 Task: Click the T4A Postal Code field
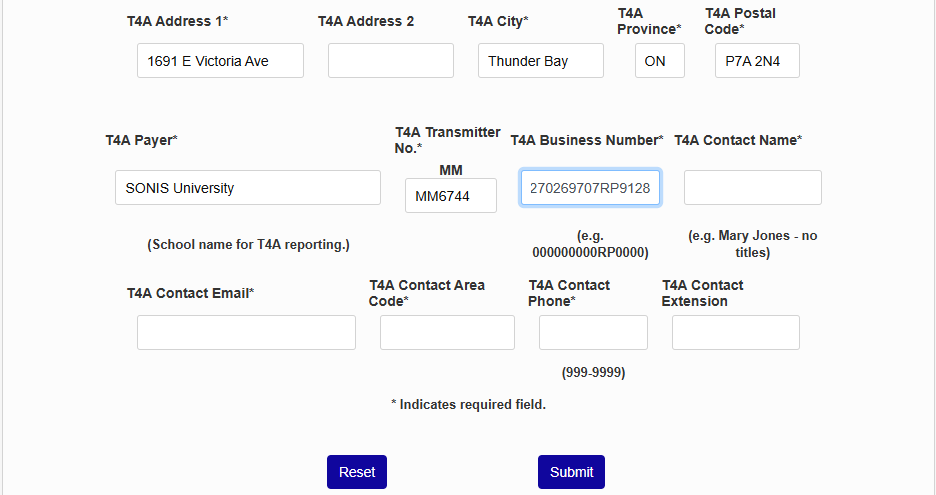click(757, 61)
